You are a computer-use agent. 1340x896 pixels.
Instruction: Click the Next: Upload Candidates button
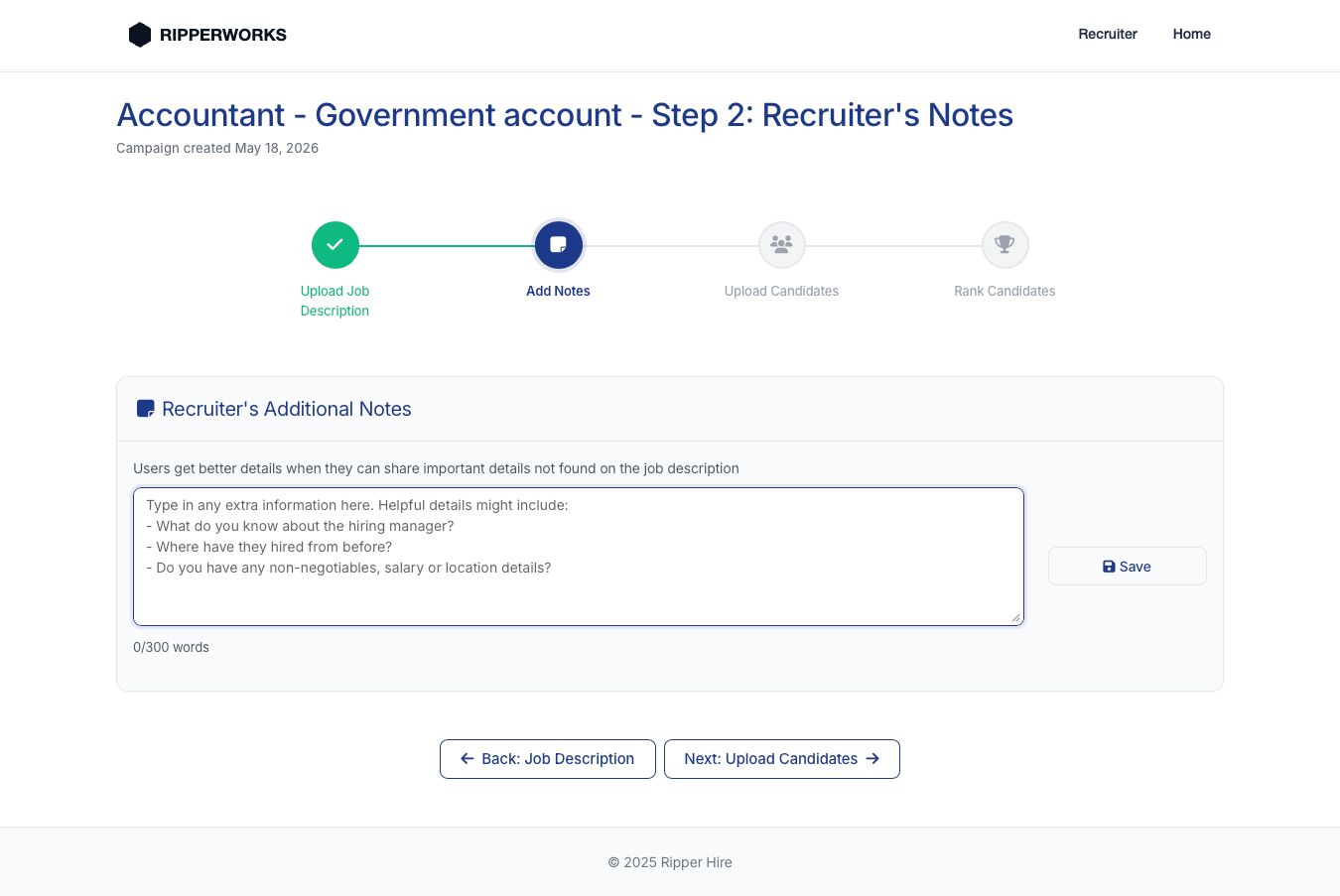(x=782, y=759)
